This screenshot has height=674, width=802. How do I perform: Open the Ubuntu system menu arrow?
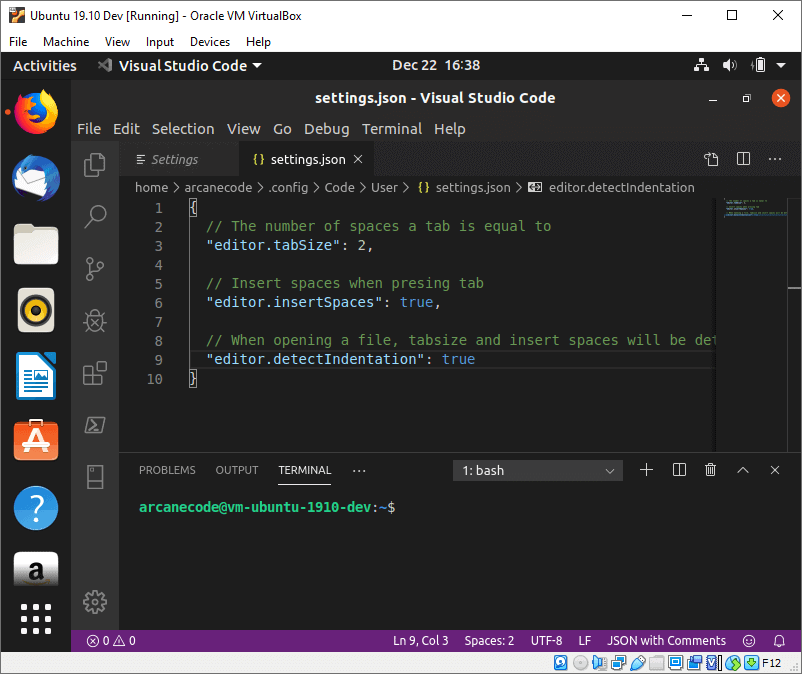[x=781, y=65]
